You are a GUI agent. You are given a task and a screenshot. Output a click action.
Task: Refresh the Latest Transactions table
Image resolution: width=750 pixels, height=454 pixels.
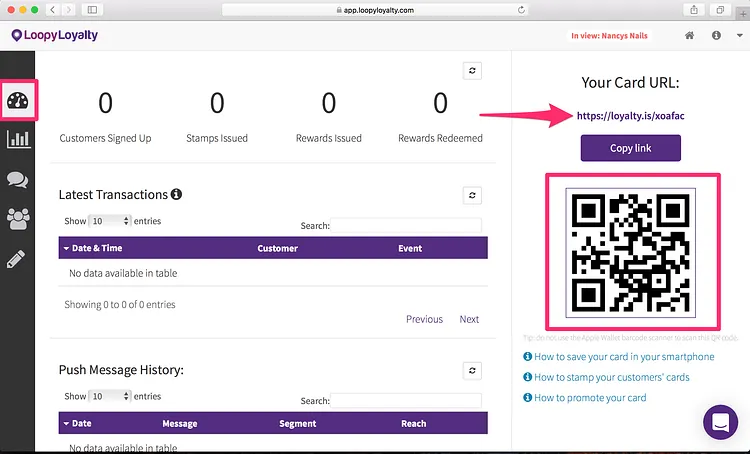472,195
